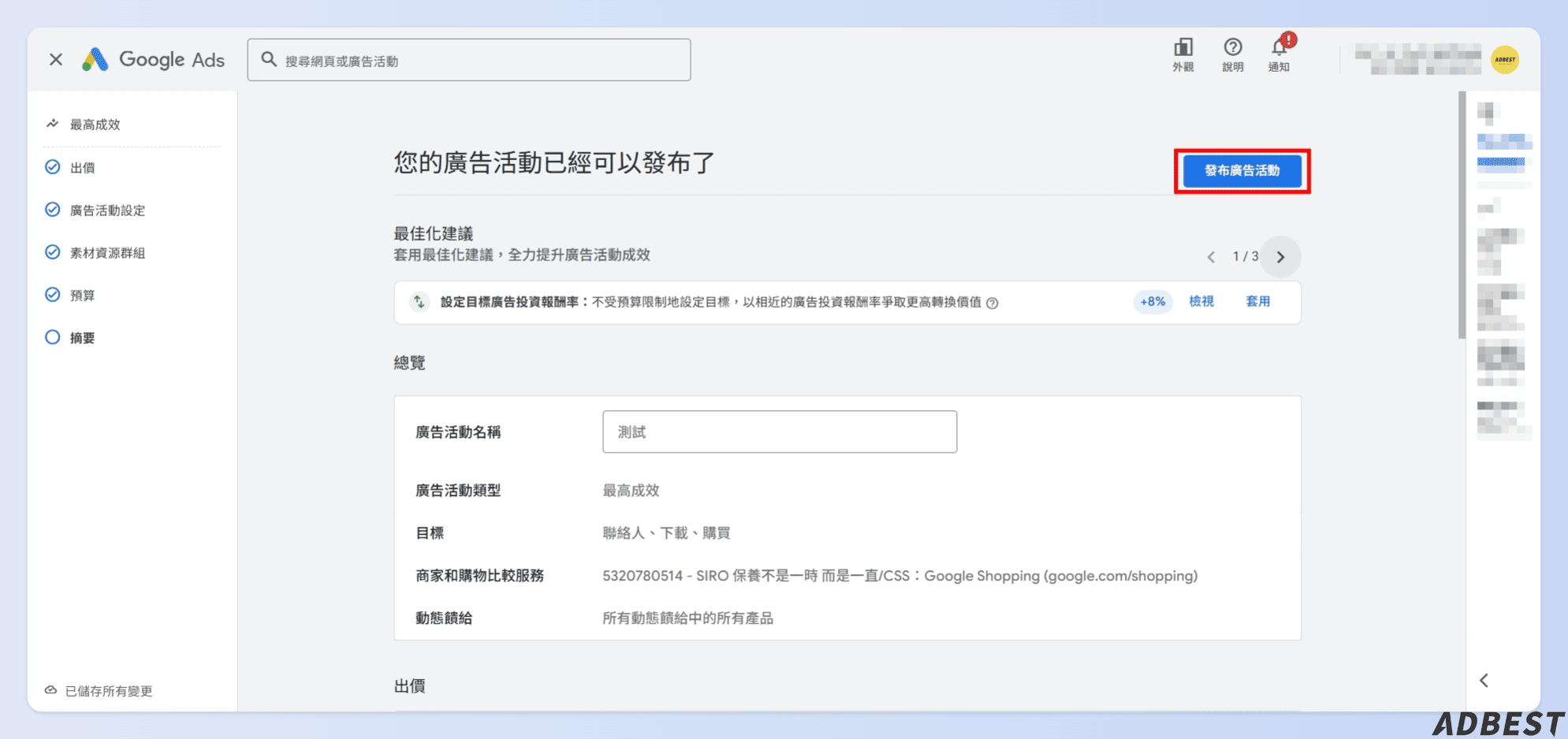Click the empty circle icon beside 摘要
1568x739 pixels.
53,337
